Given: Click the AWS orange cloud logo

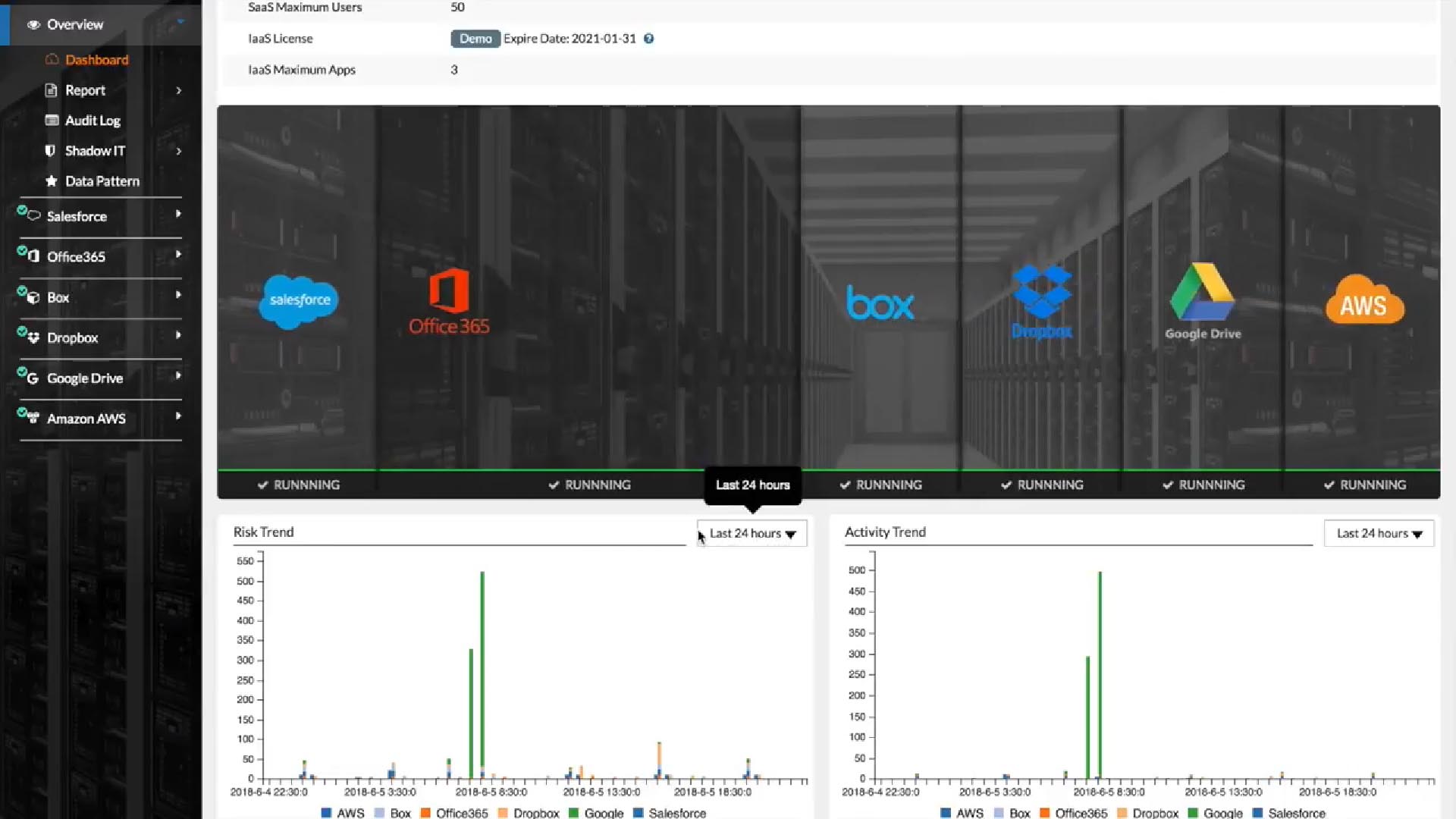Looking at the screenshot, I should [1364, 301].
